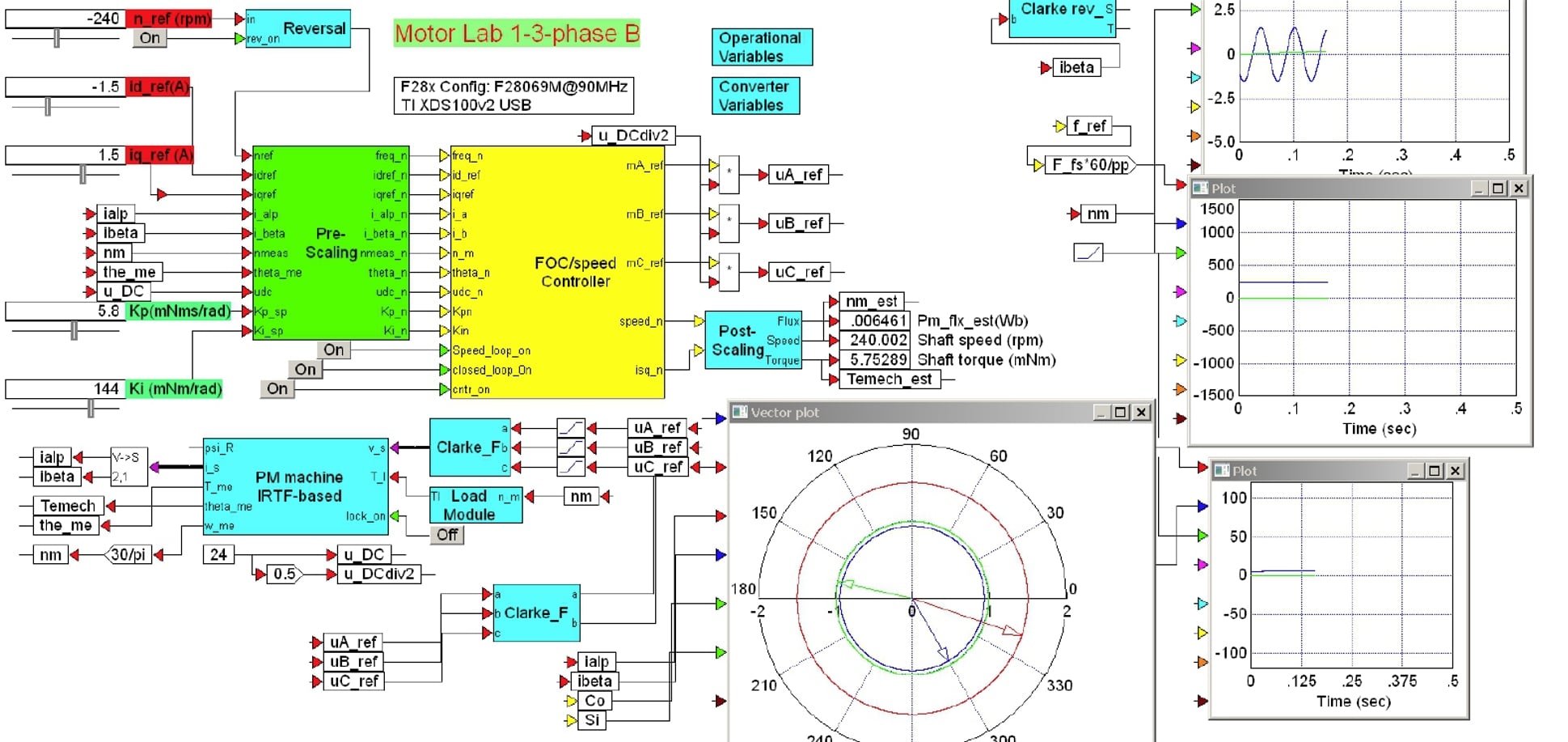Click the Vector plot window title icon
The height and width of the screenshot is (742, 1568).
point(739,412)
